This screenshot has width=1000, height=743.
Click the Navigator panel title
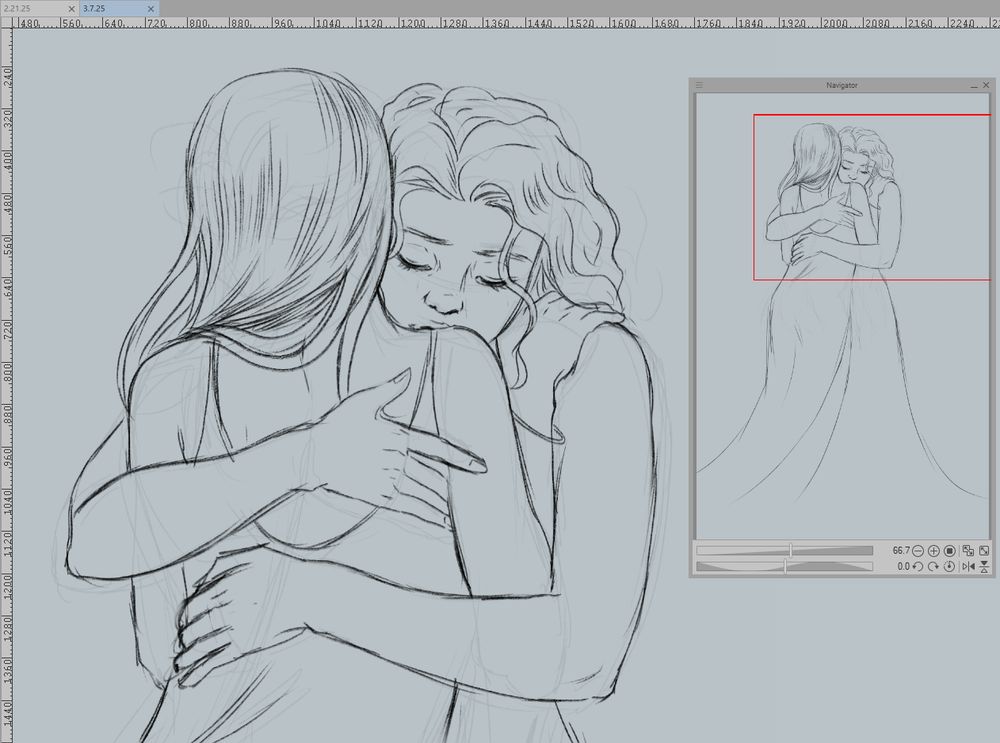coord(842,85)
